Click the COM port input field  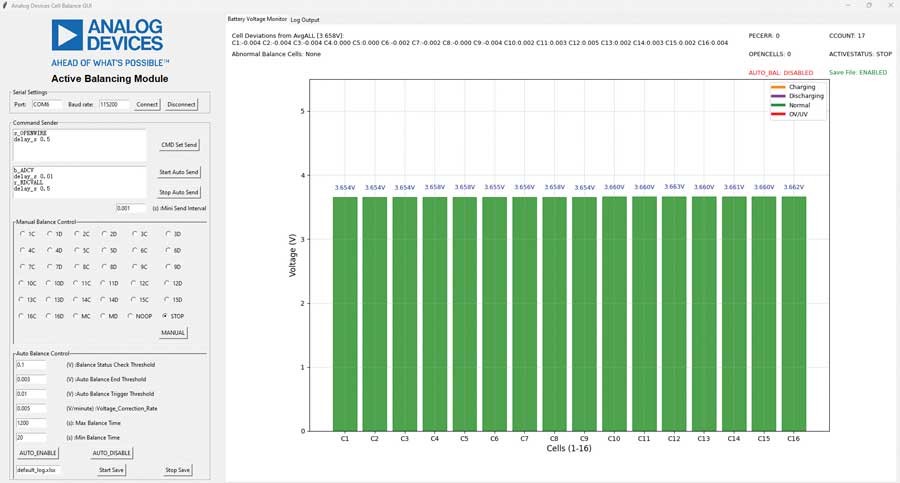(47, 104)
